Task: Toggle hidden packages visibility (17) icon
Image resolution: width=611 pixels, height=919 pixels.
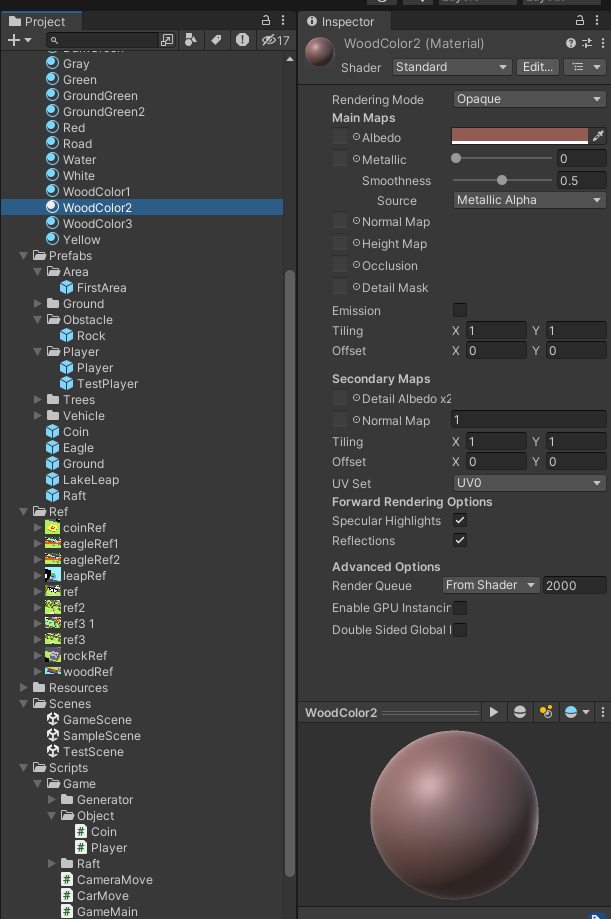Action: click(x=276, y=40)
